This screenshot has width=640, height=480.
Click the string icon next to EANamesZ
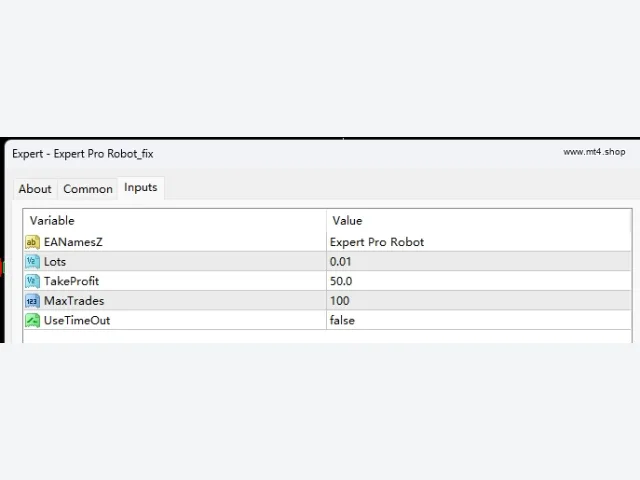pos(32,242)
